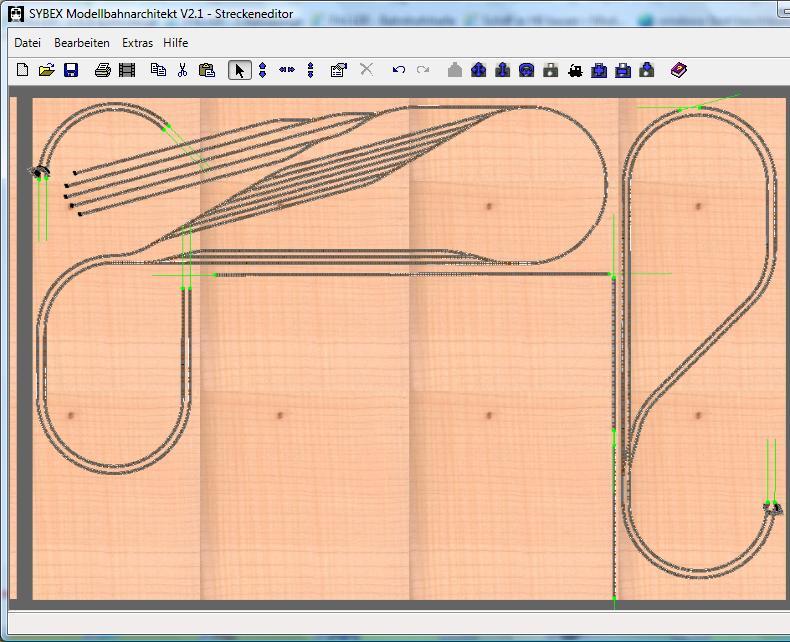The image size is (790, 642).
Task: Open the Extras menu
Action: 137,43
